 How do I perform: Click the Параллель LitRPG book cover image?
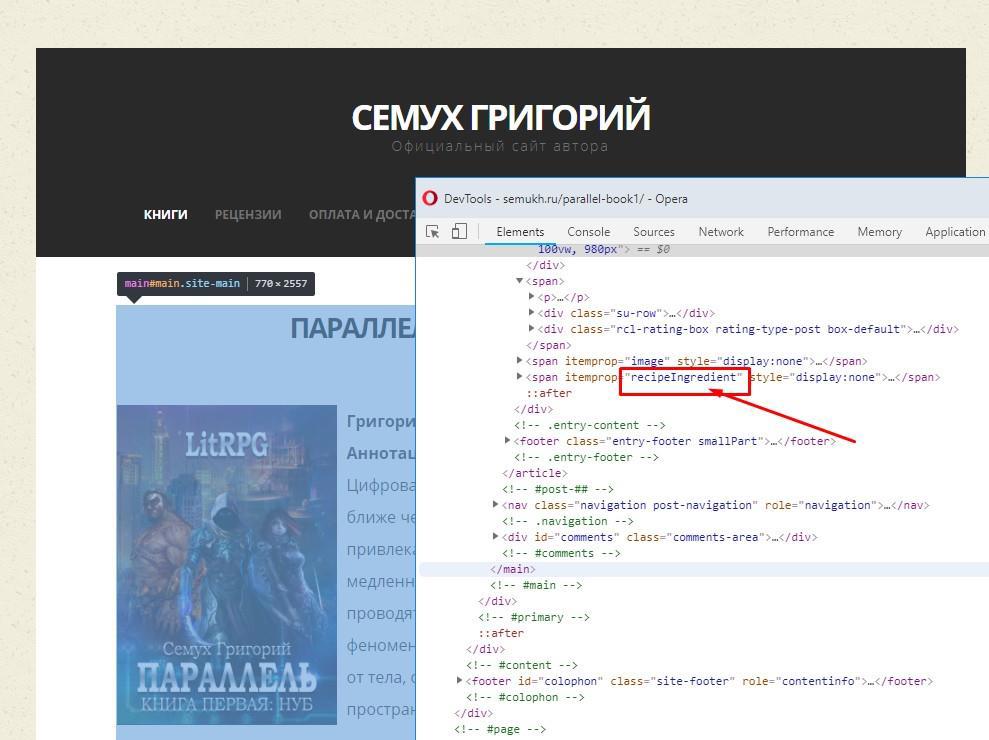227,564
